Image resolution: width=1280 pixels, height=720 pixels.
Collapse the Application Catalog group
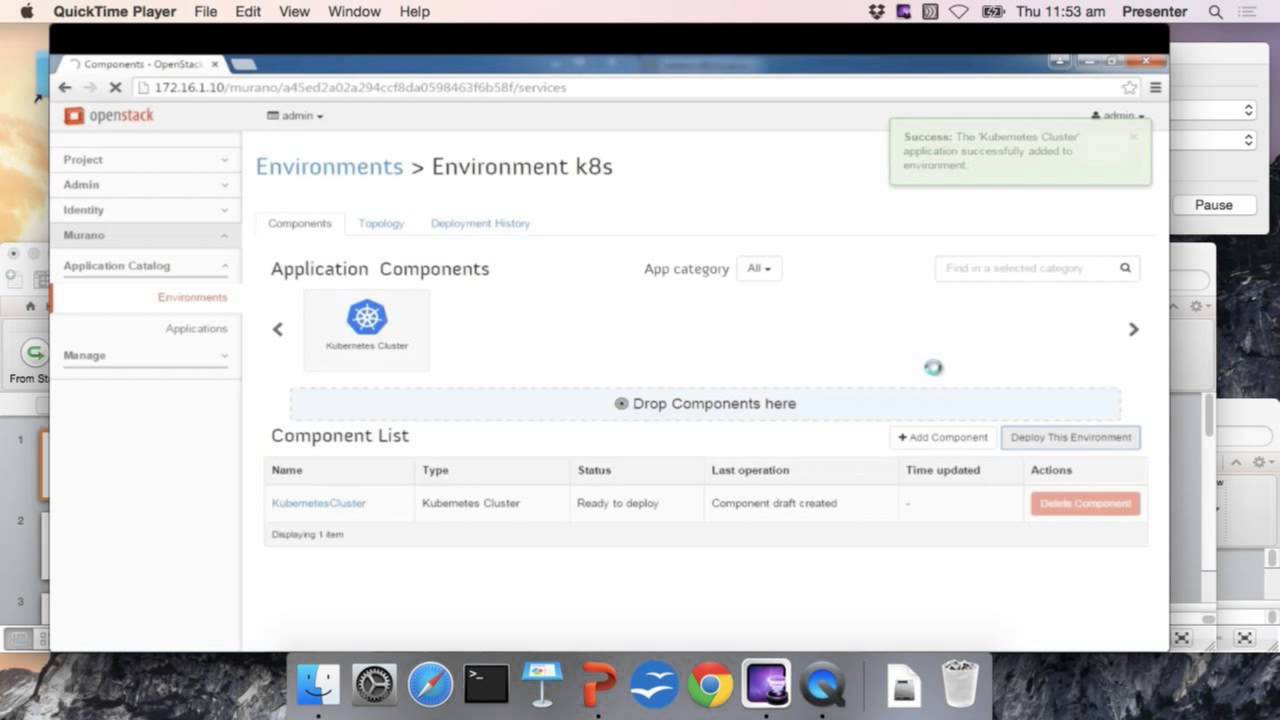[145, 266]
